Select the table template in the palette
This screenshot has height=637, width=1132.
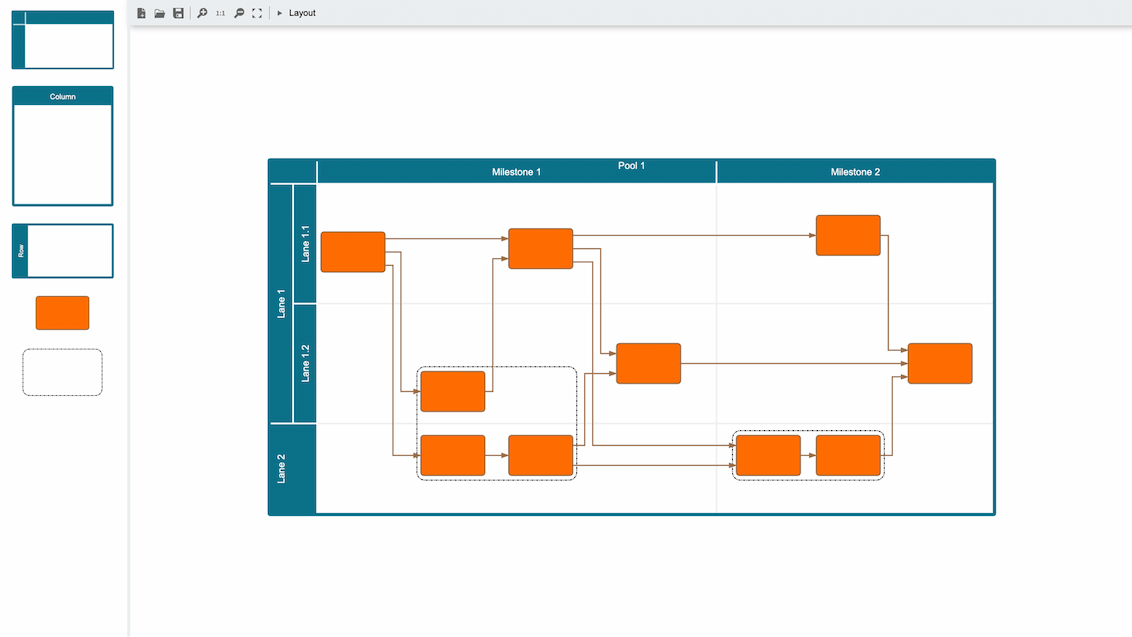point(62,40)
